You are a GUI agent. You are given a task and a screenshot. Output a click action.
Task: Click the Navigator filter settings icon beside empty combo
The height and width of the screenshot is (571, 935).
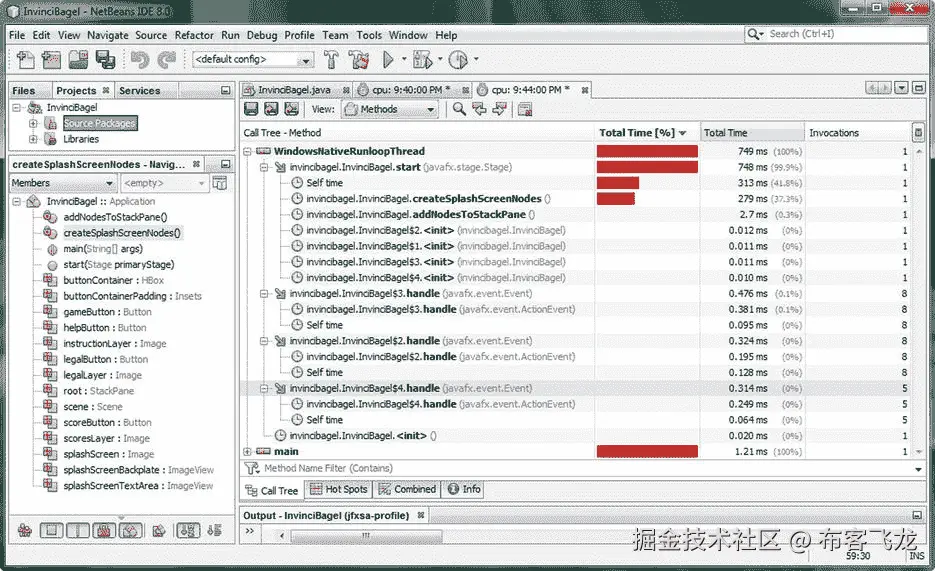pos(220,183)
